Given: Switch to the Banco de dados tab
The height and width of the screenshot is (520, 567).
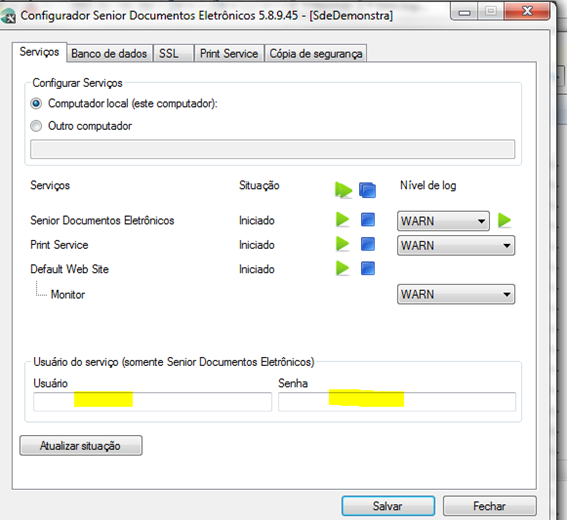Looking at the screenshot, I should tap(109, 54).
